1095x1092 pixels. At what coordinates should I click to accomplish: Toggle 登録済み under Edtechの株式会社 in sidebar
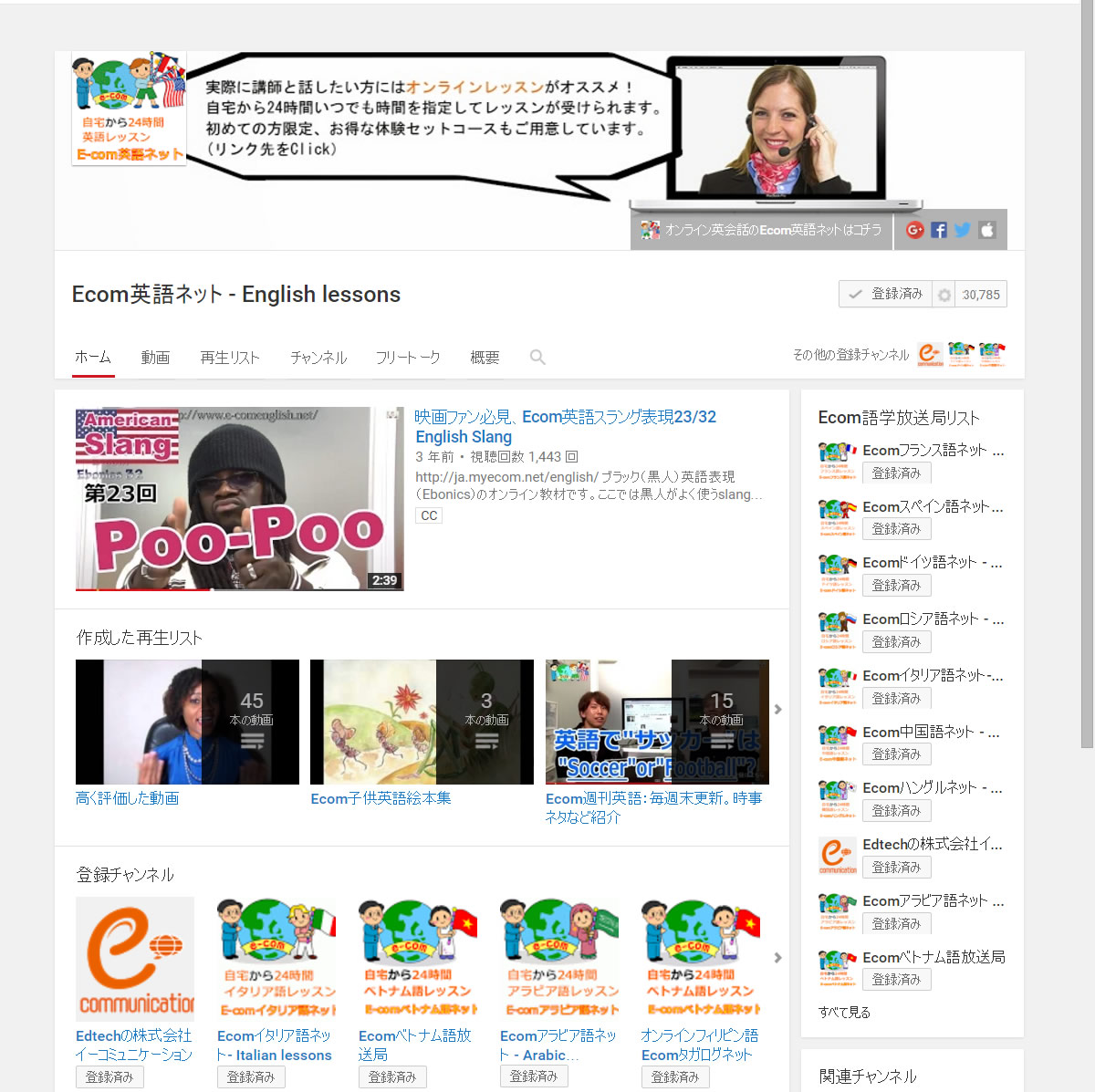click(896, 868)
